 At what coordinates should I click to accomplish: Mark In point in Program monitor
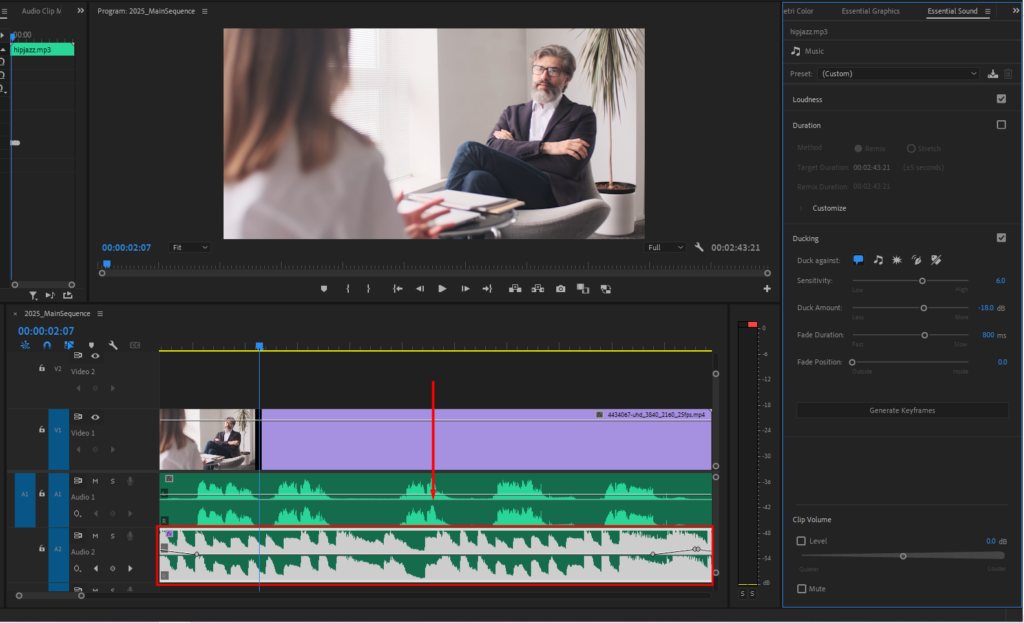[347, 289]
